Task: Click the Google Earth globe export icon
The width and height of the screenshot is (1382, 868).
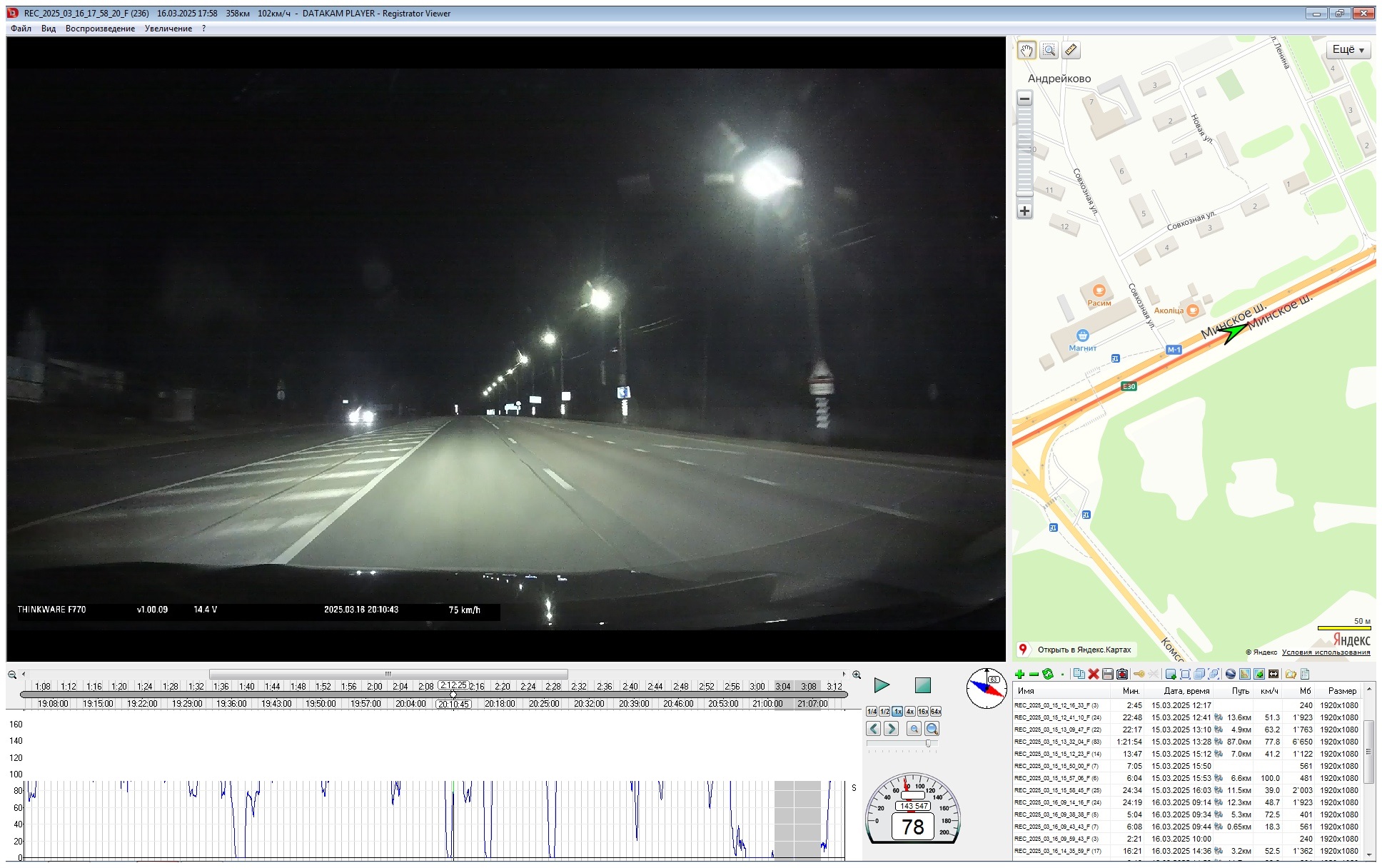Action: [1230, 674]
